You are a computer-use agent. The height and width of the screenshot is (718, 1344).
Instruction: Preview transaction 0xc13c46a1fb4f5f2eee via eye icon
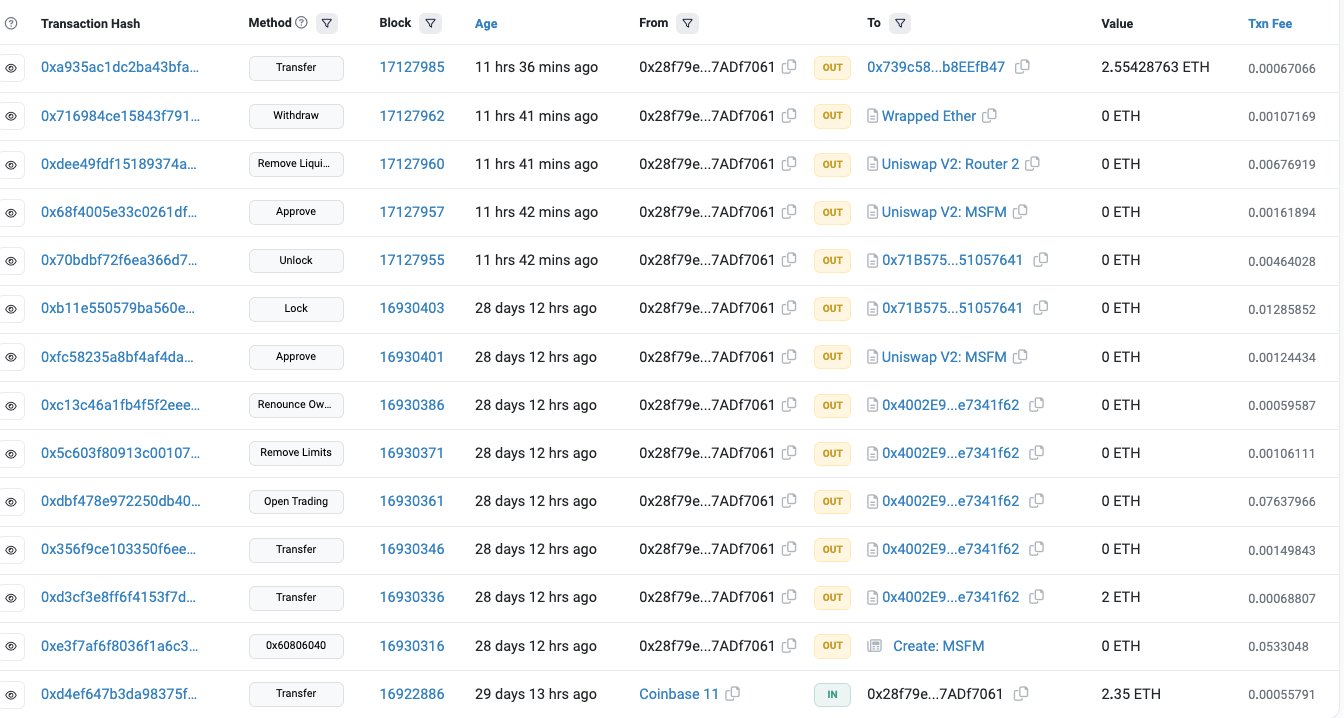click(11, 406)
